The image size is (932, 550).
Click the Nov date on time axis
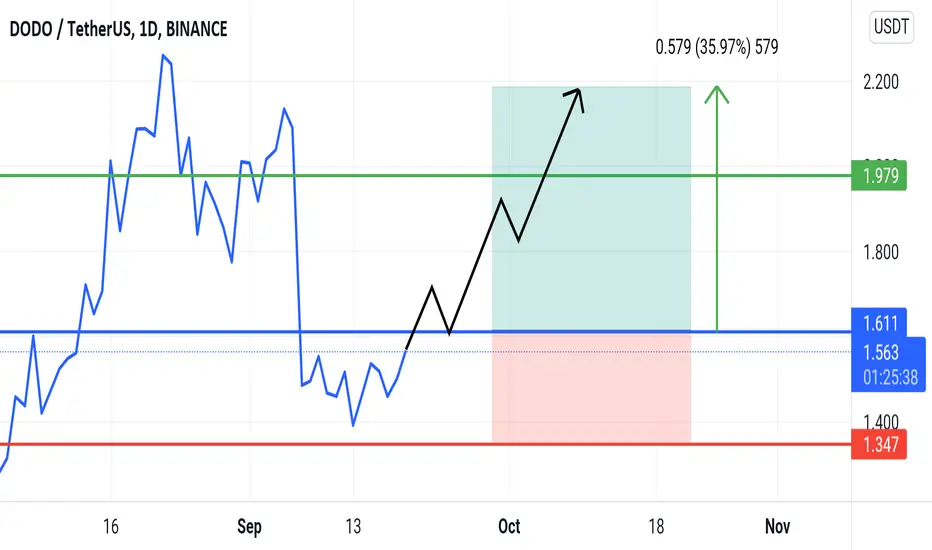777,526
